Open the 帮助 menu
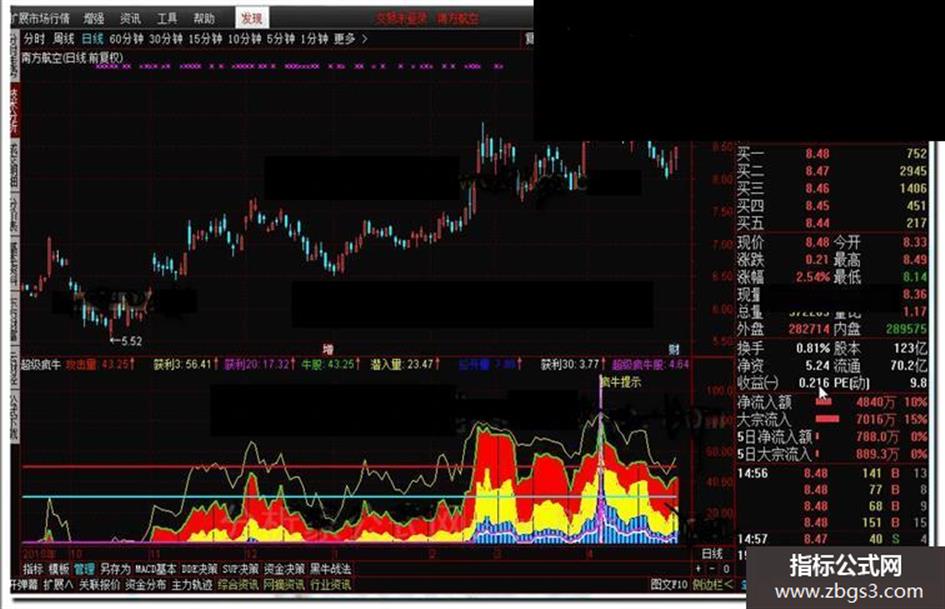945x609 pixels. pyautogui.click(x=204, y=19)
